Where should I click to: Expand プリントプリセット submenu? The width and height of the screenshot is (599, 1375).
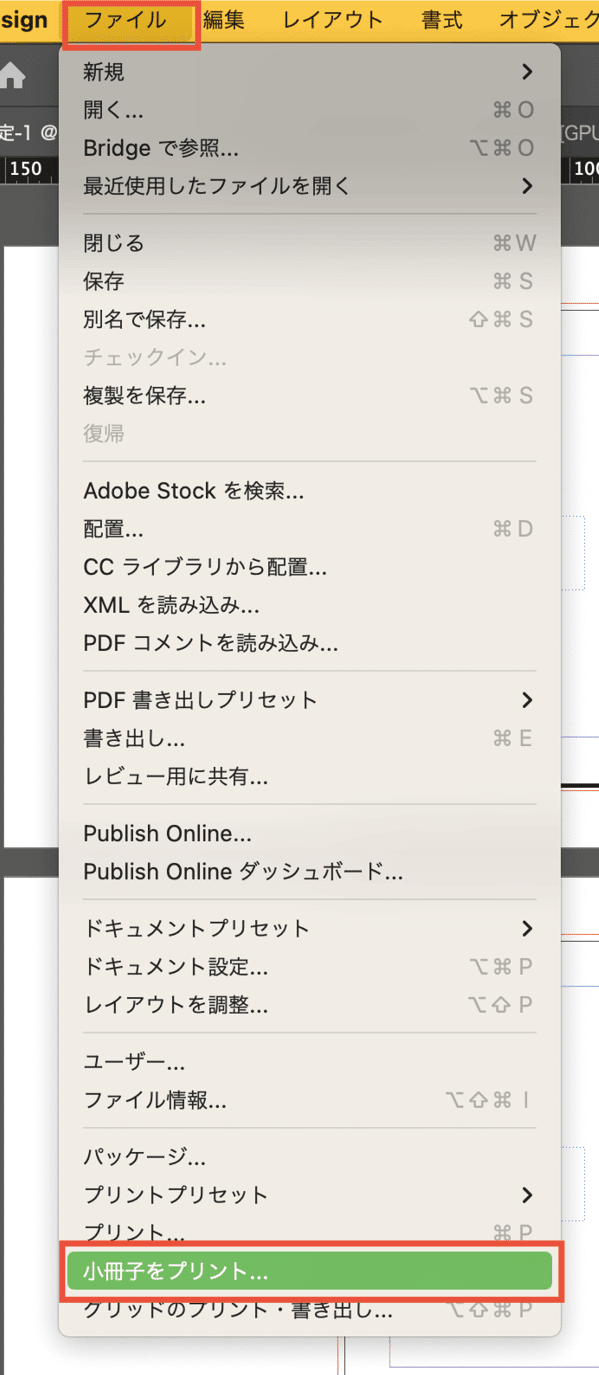click(310, 1195)
